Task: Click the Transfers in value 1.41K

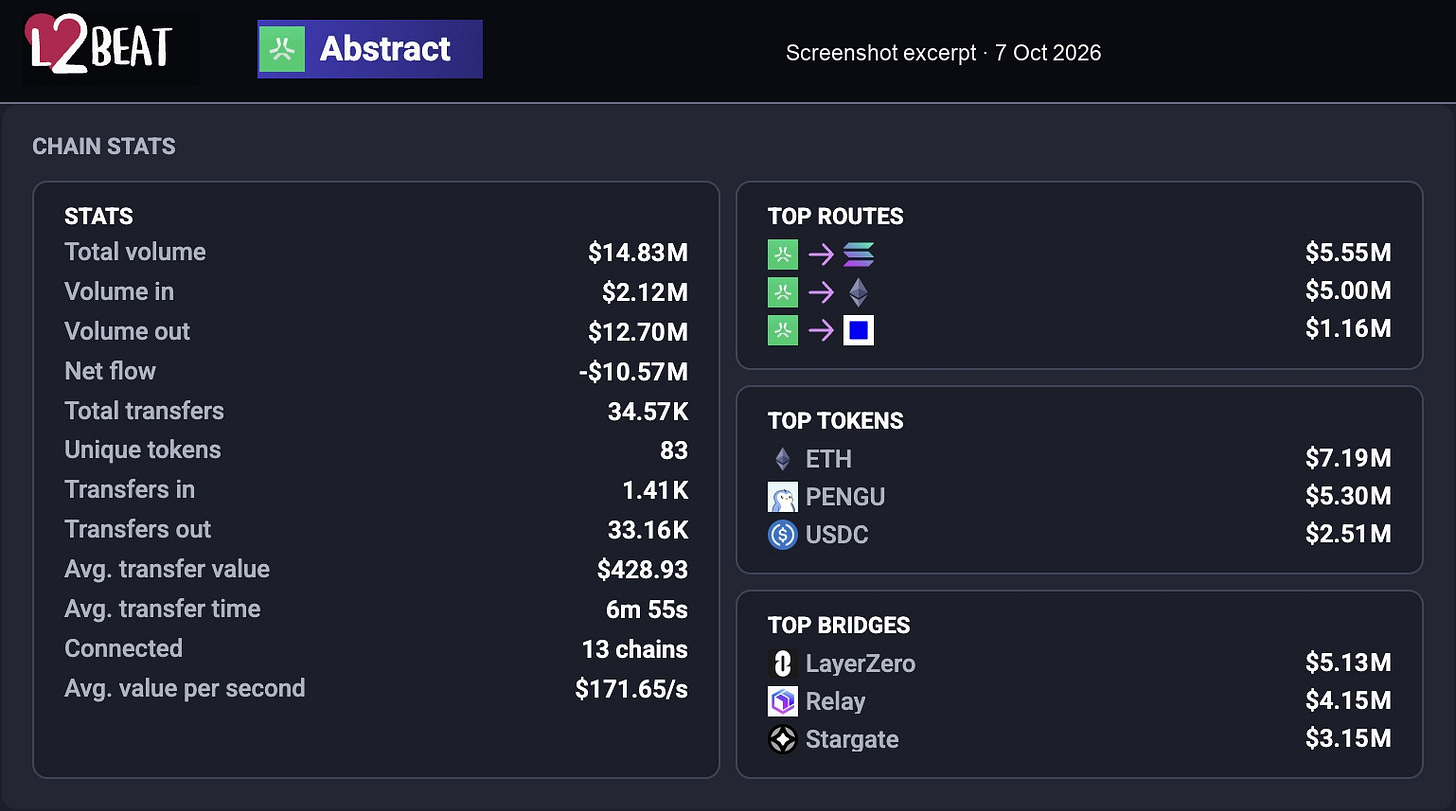Action: (x=655, y=490)
